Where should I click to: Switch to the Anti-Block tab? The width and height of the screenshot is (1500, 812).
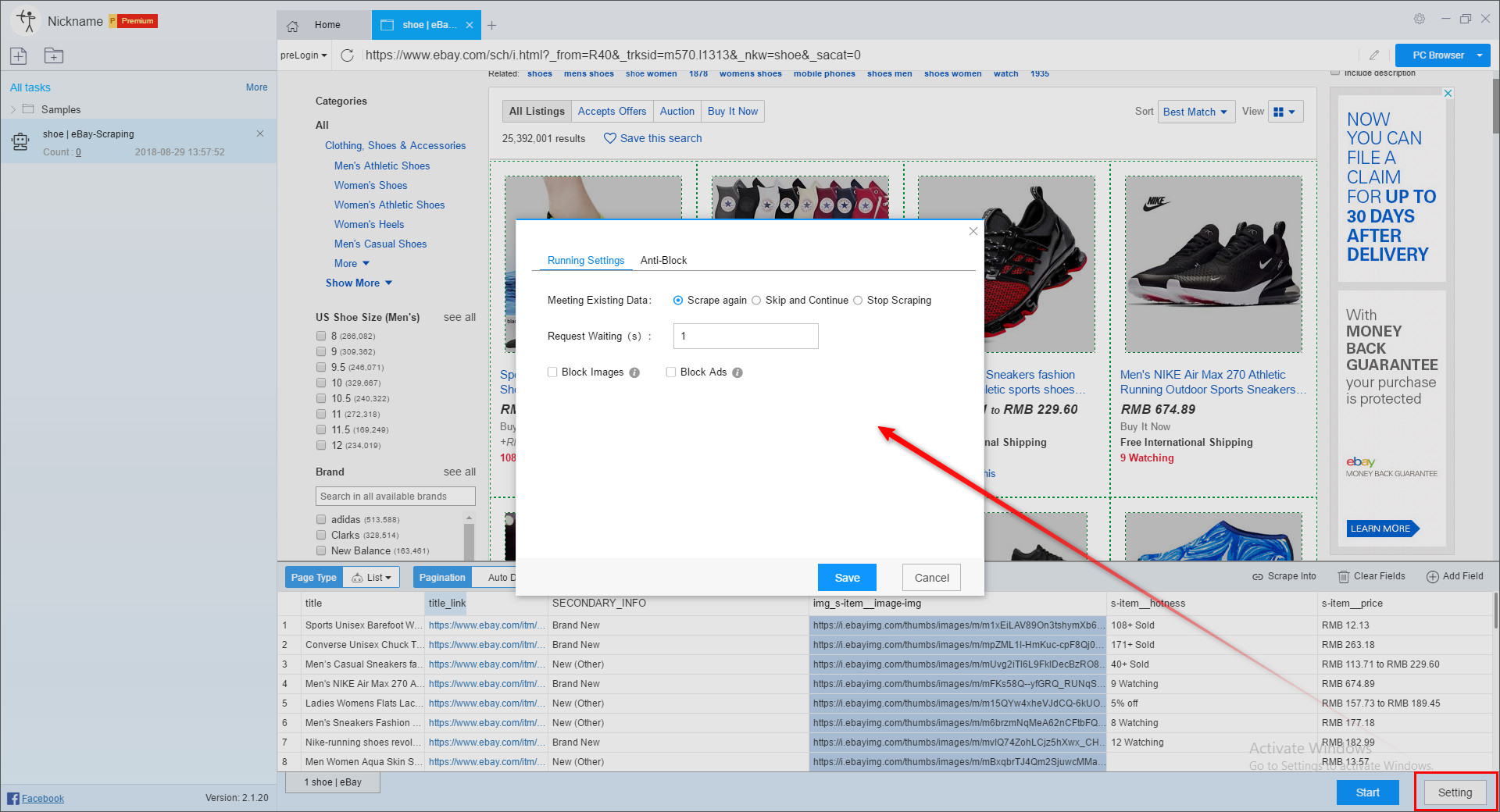pyautogui.click(x=663, y=260)
